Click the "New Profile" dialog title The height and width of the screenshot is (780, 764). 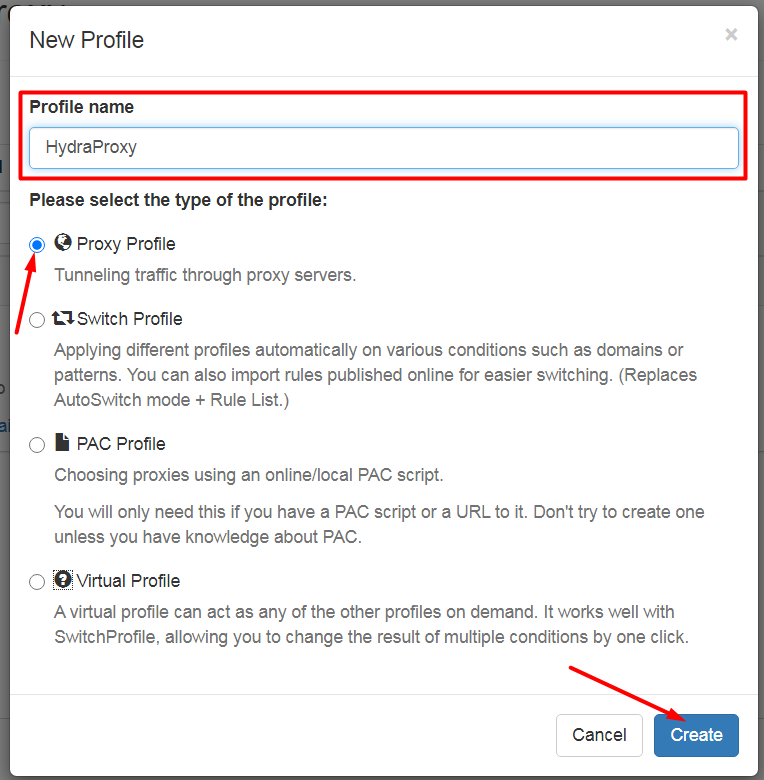[87, 40]
